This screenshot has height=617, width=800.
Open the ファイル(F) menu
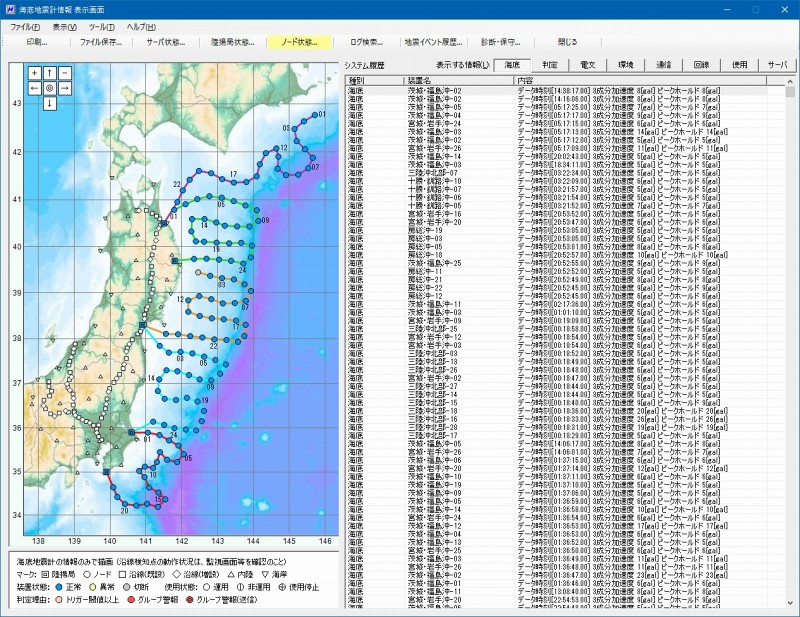[x=25, y=27]
